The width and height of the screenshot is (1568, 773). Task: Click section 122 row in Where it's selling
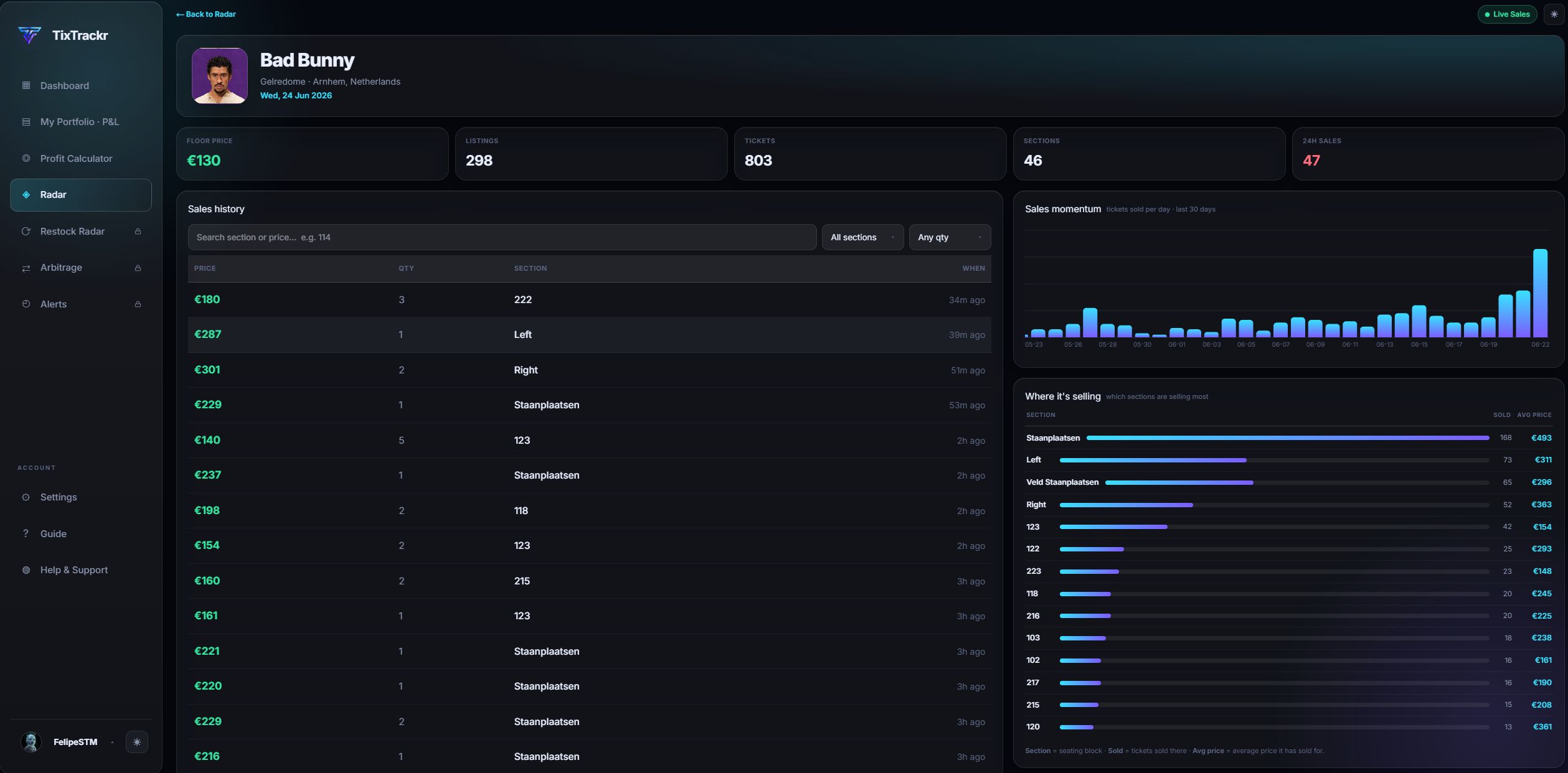[x=1288, y=549]
